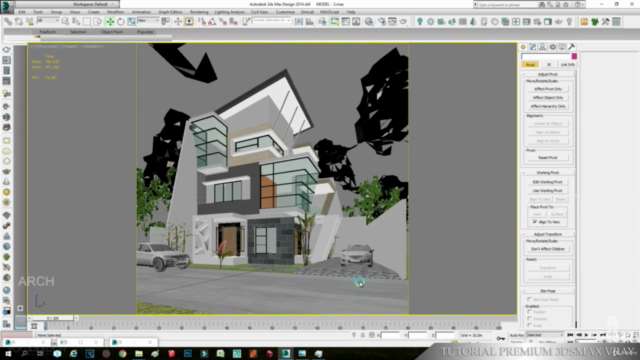Viewport: 640px width, 360px height.
Task: Switch to the Freeform ribbon tab
Action: 48,32
